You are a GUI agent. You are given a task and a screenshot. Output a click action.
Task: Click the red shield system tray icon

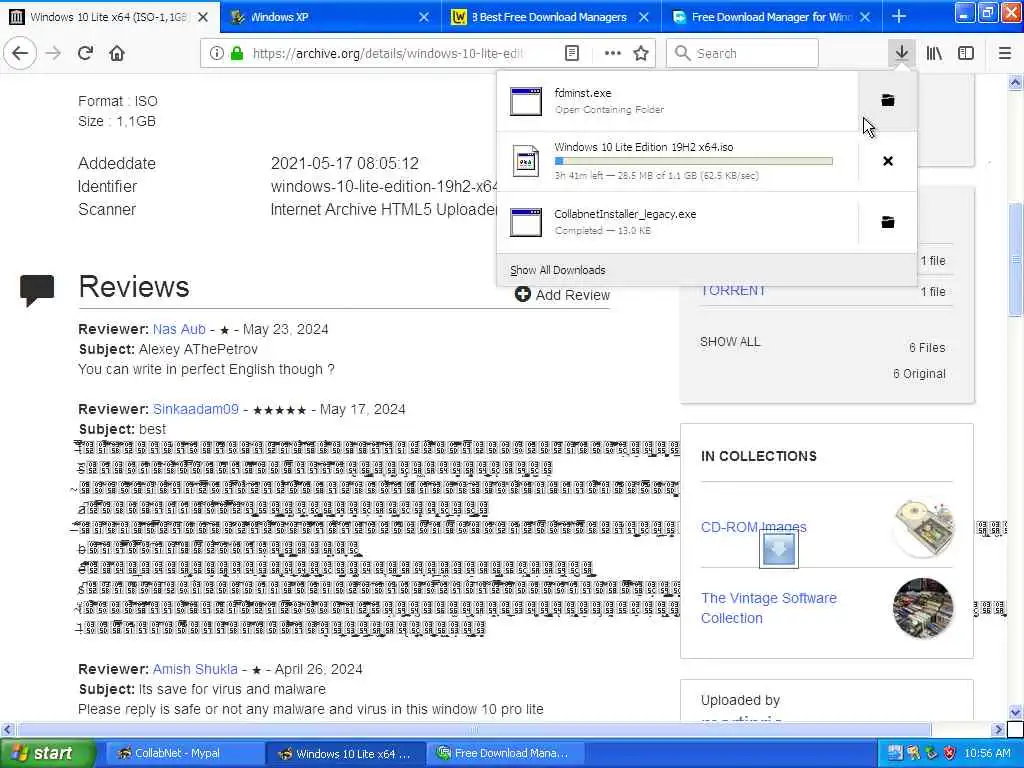point(950,753)
